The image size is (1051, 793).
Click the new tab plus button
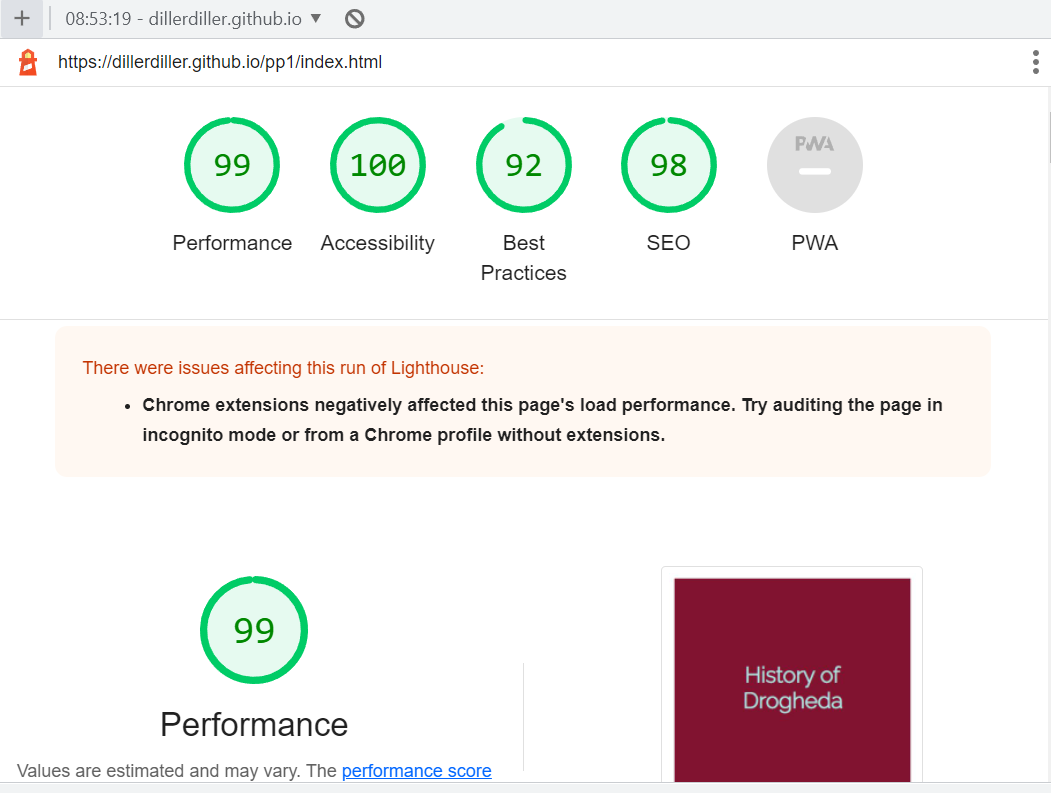pos(21,18)
